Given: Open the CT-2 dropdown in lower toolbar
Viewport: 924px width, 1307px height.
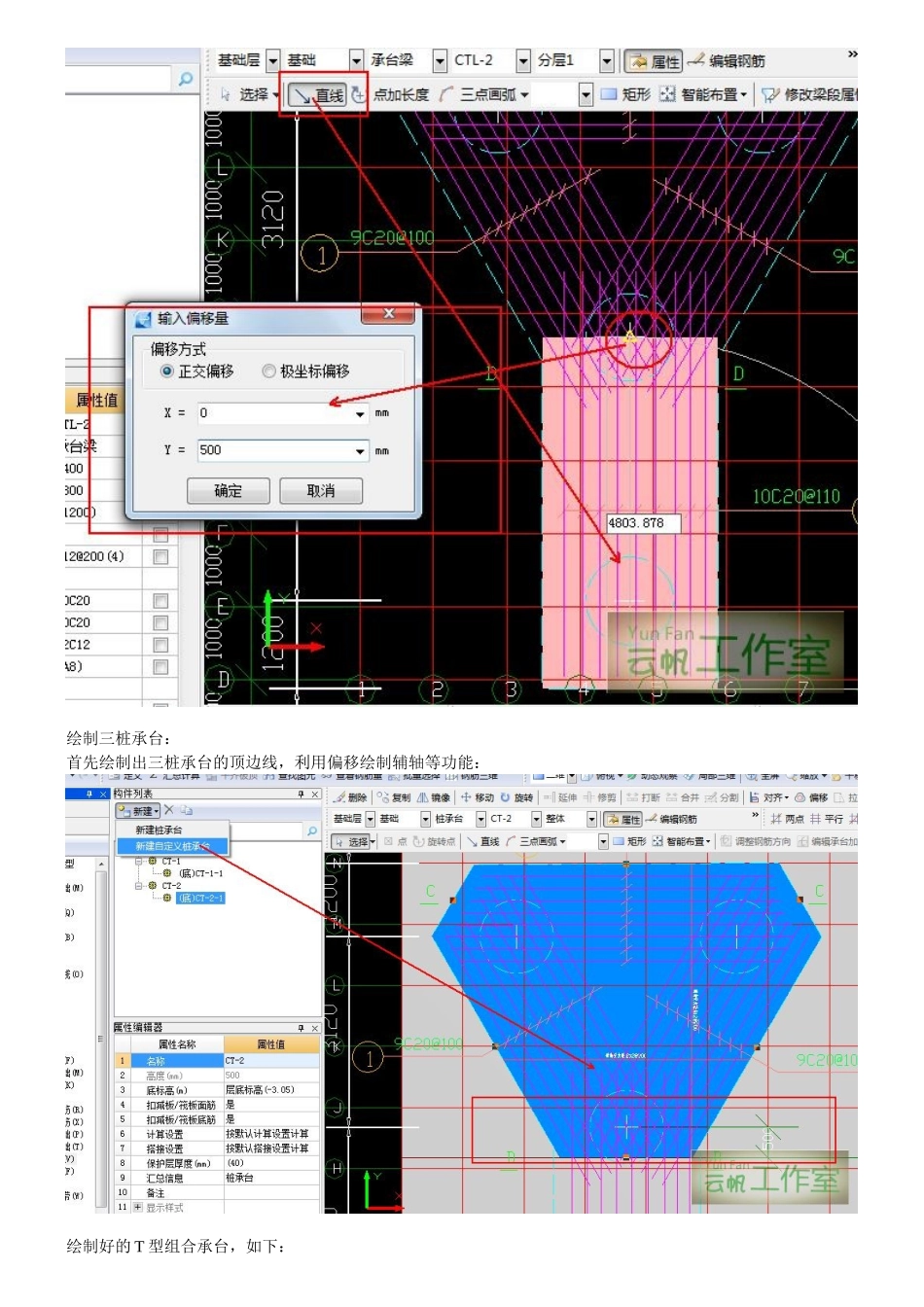Looking at the screenshot, I should pos(536,819).
